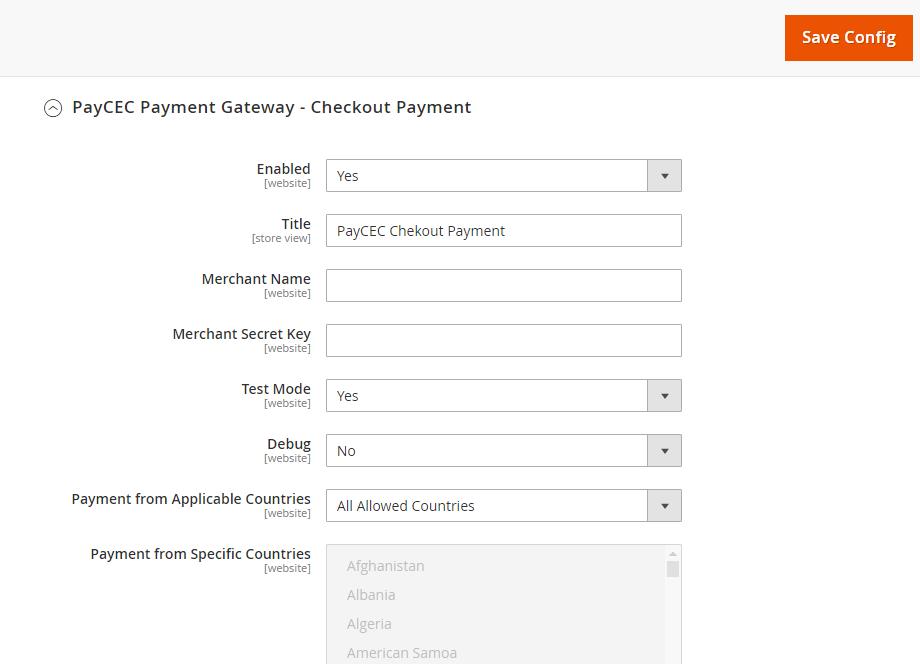
Task: Click the arrow button of Enabled dropdown
Action: point(665,176)
